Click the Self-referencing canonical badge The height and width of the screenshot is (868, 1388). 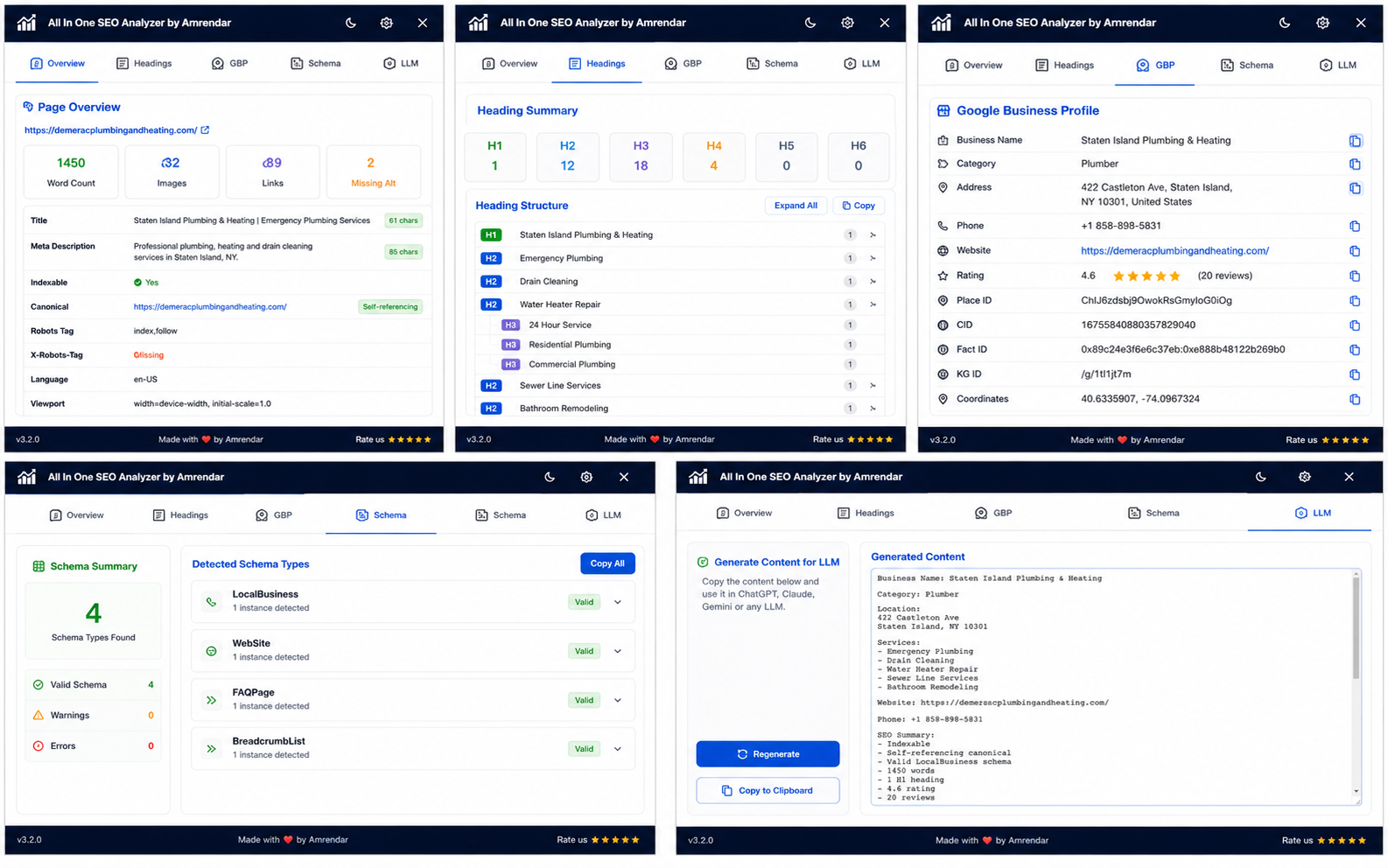click(x=390, y=307)
